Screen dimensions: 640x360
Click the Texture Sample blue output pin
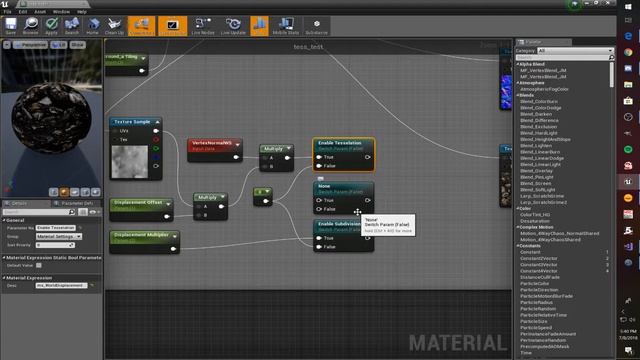click(156, 157)
